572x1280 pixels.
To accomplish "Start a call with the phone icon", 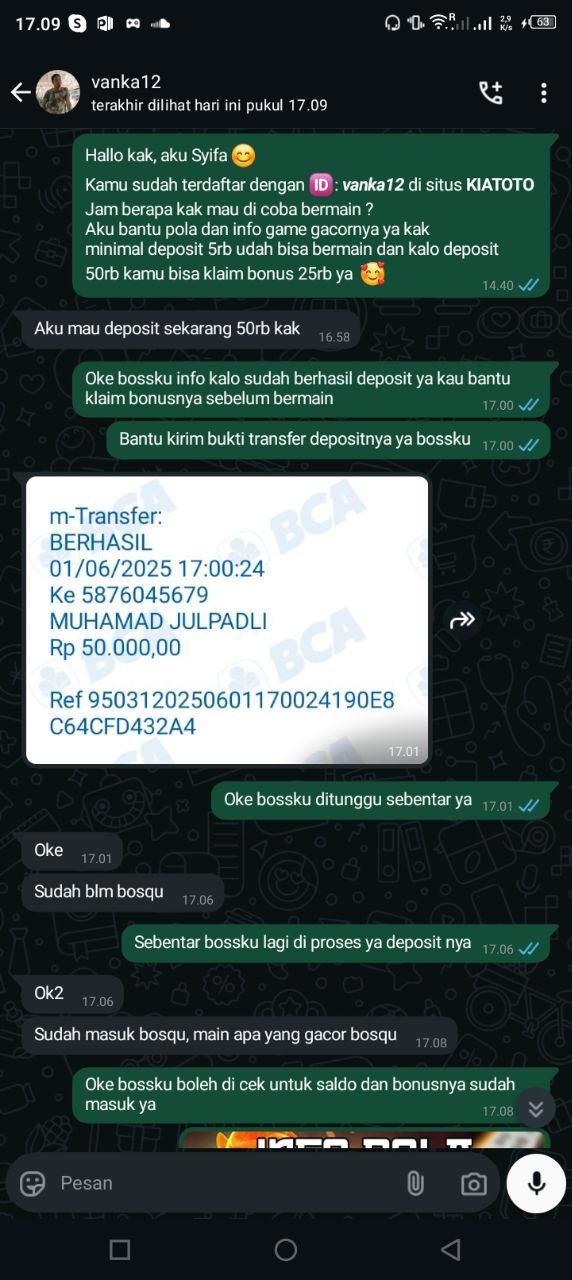I will 491,93.
